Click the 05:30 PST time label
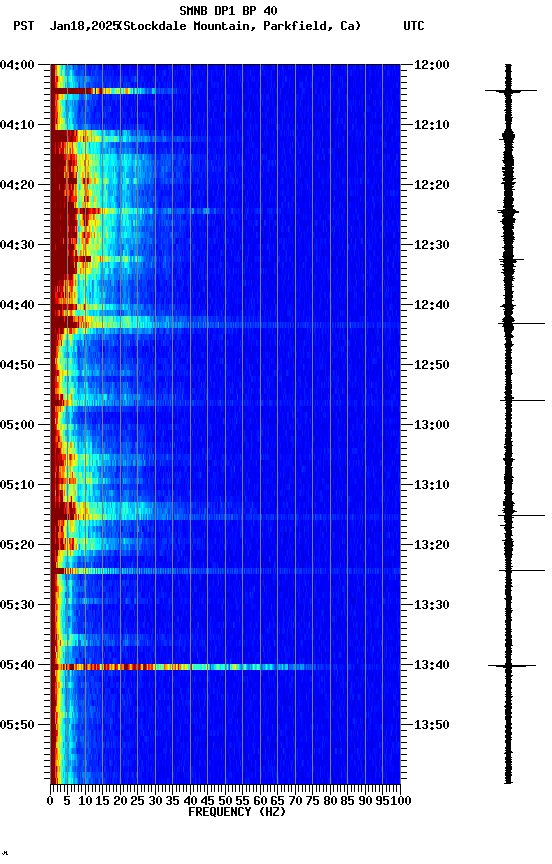Image resolution: width=552 pixels, height=864 pixels. 17,606
